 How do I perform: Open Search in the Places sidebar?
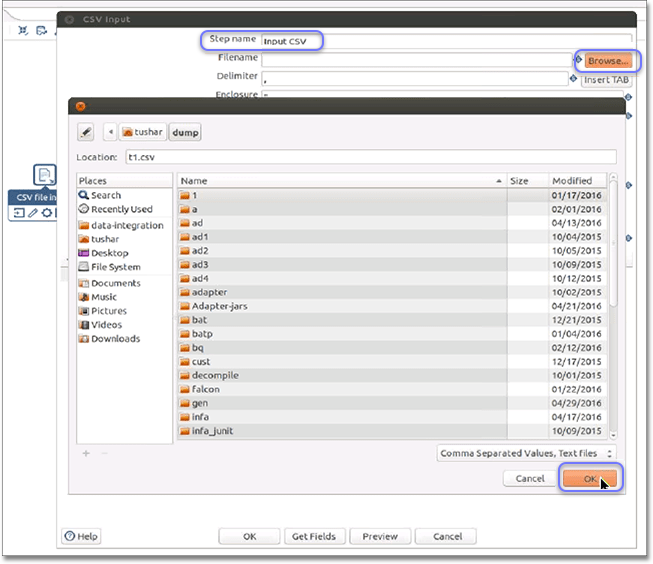point(105,195)
